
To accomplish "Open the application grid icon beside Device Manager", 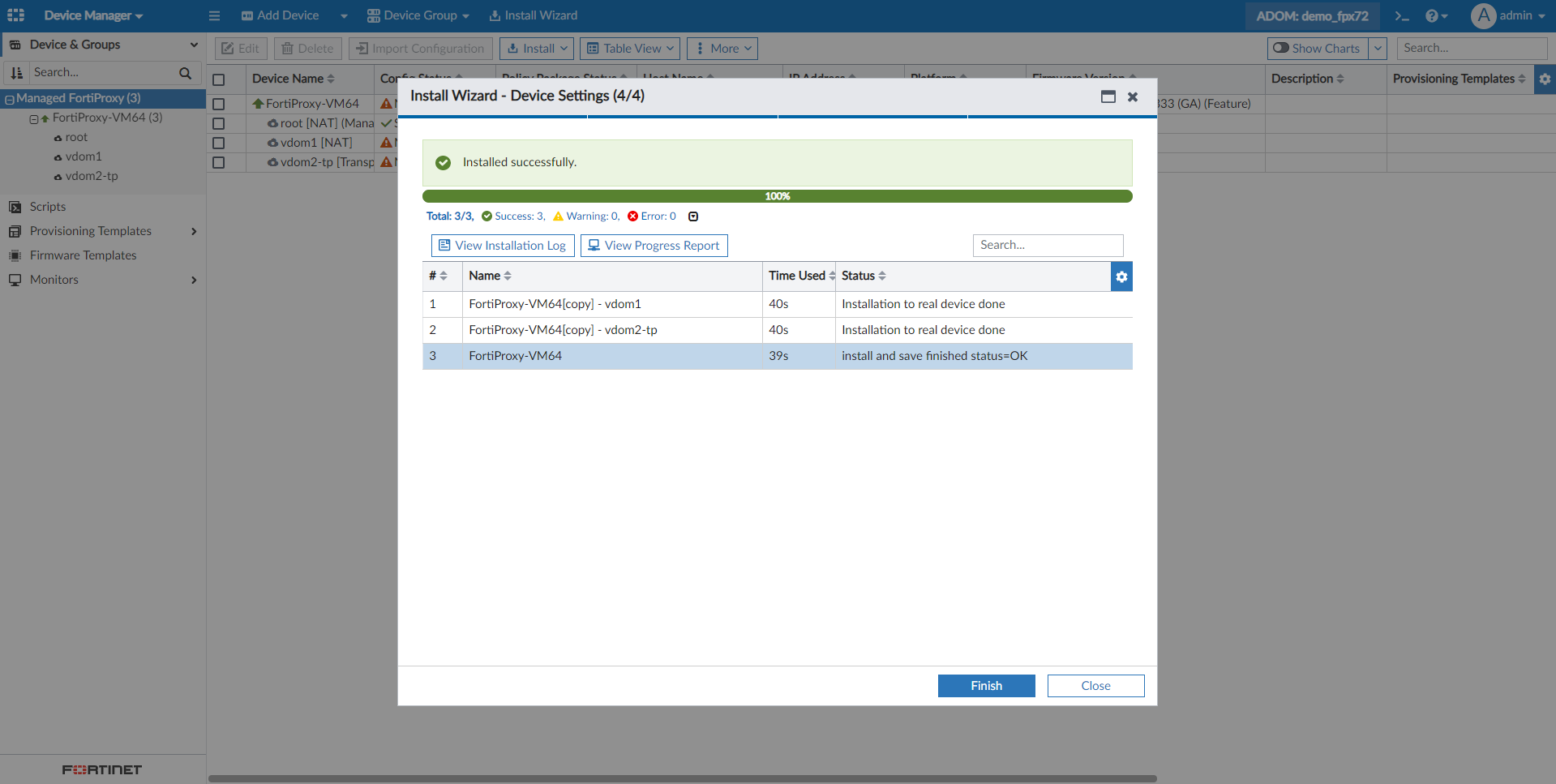I will tap(16, 15).
